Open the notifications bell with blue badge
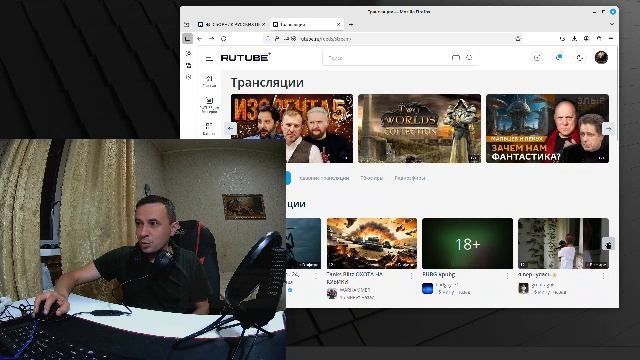 click(x=559, y=58)
